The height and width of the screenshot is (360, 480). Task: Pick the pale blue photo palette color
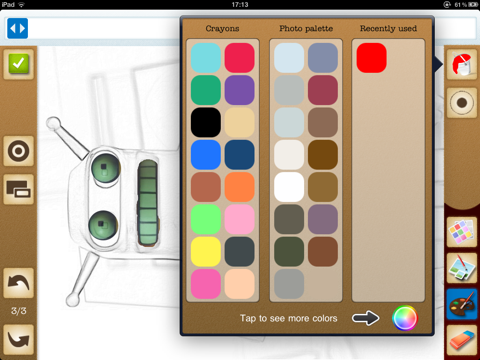(289, 58)
